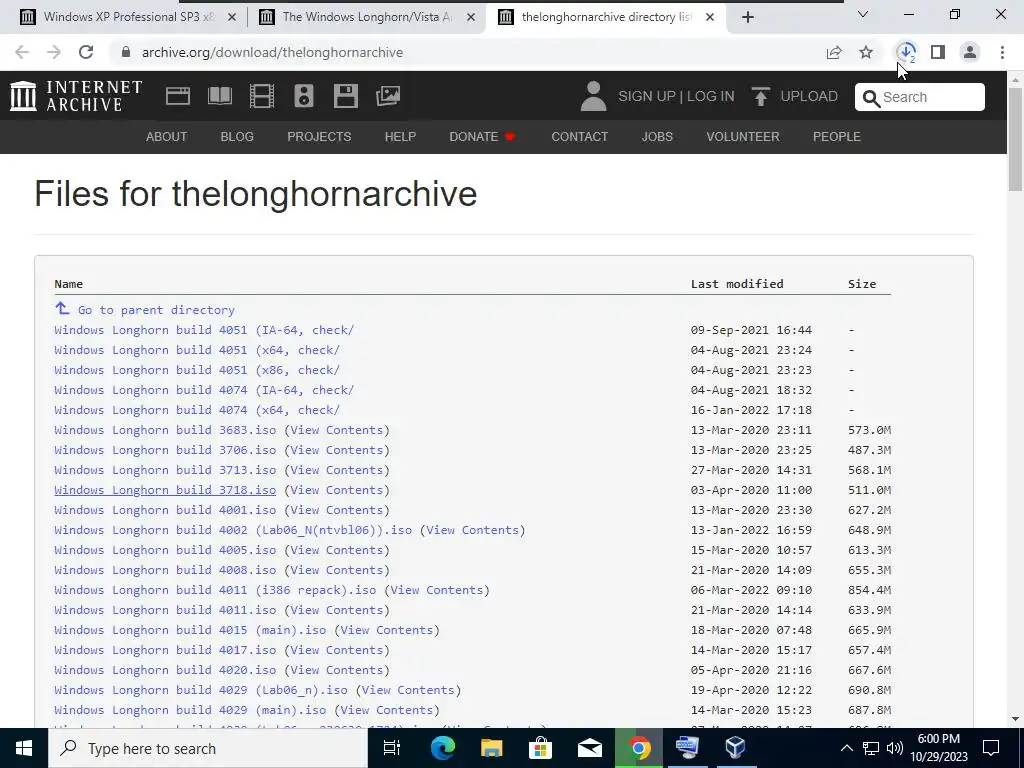Viewport: 1024px width, 768px height.
Task: Go to parent directory
Action: pyautogui.click(x=156, y=310)
